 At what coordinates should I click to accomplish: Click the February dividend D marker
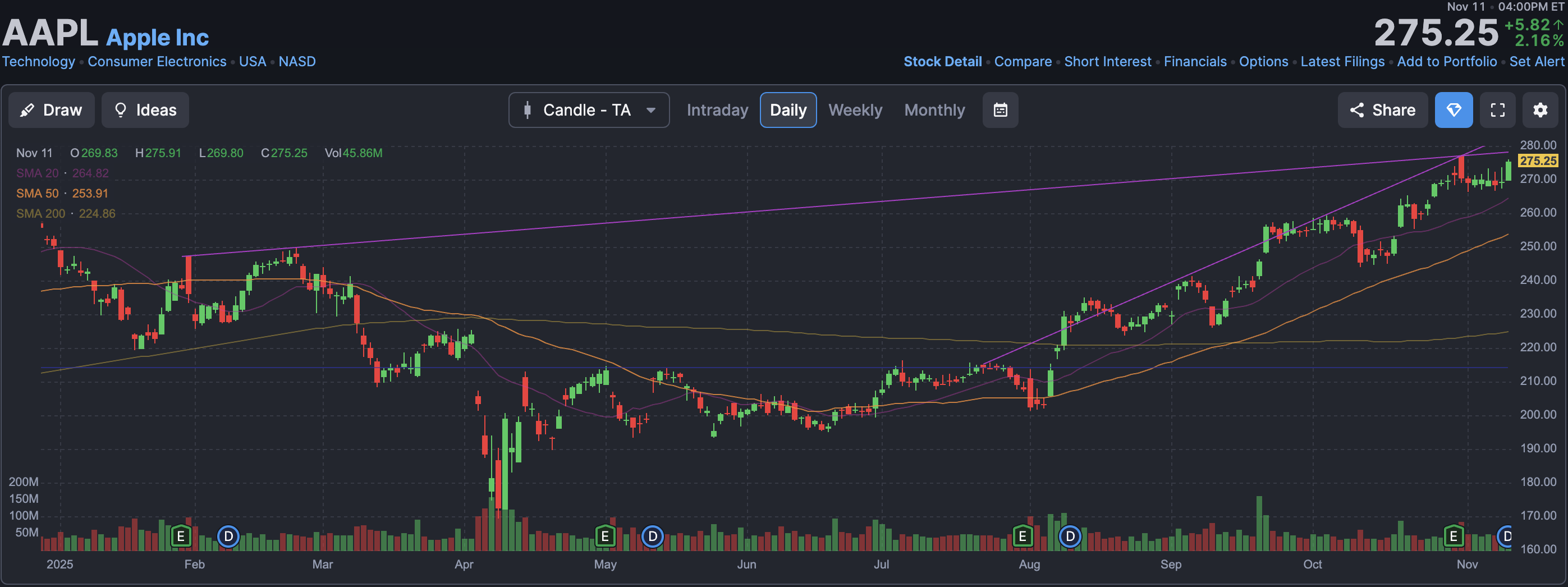point(228,536)
